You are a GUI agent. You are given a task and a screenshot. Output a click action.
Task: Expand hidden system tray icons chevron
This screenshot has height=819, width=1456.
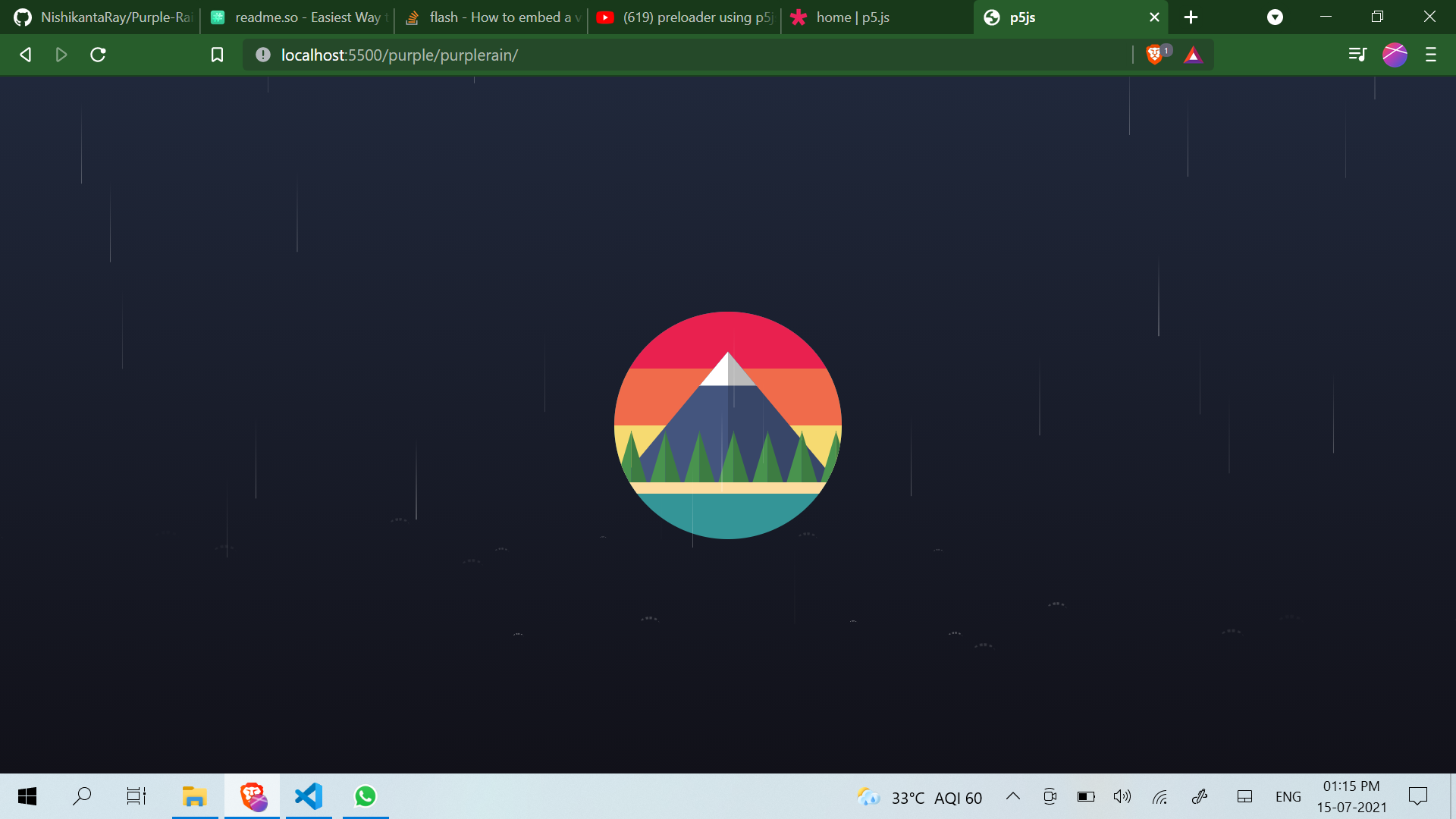(x=1013, y=796)
